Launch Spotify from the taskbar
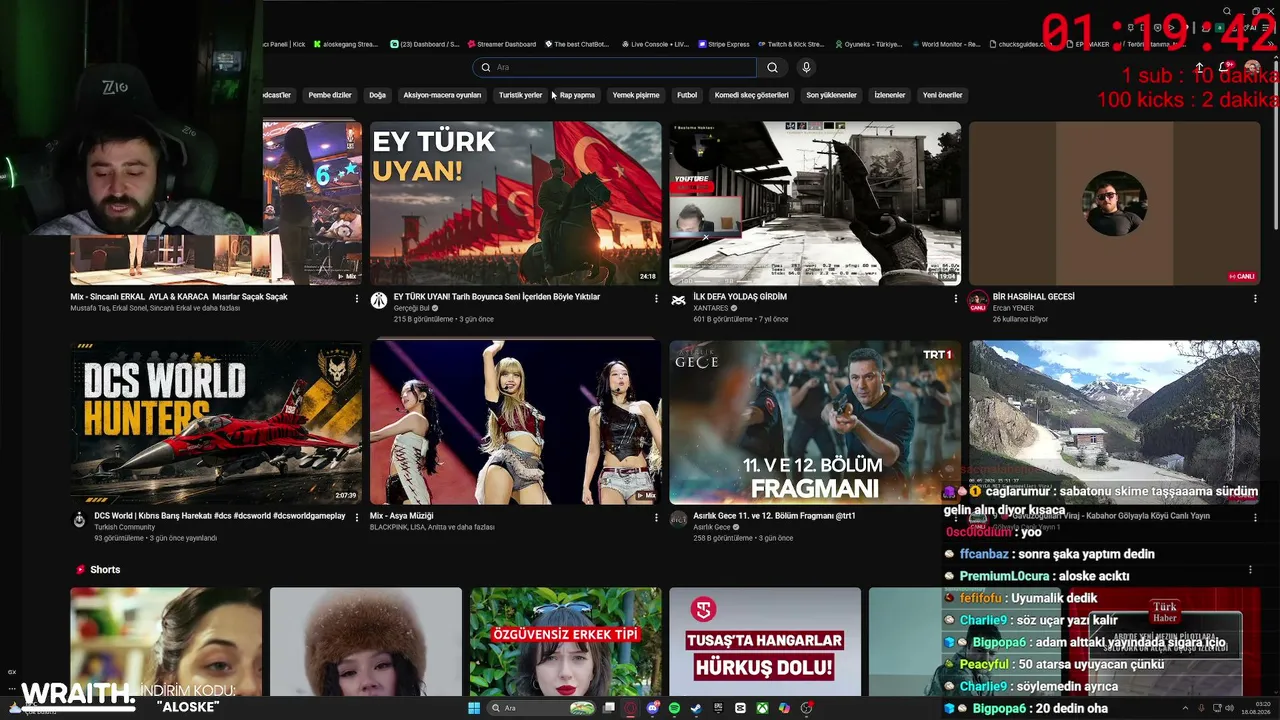Viewport: 1280px width, 720px height. [674, 708]
